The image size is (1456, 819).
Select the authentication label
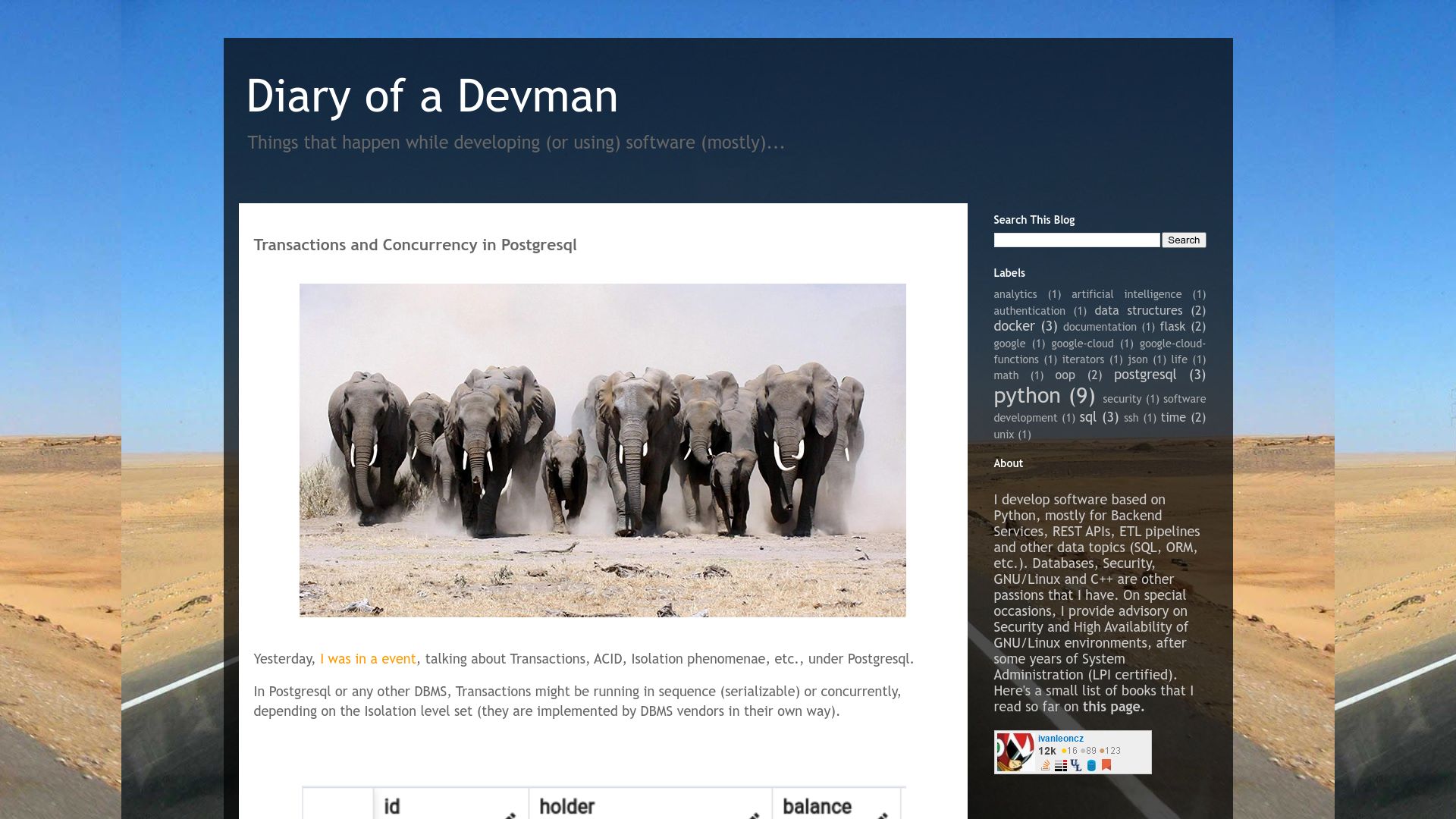click(x=1029, y=311)
